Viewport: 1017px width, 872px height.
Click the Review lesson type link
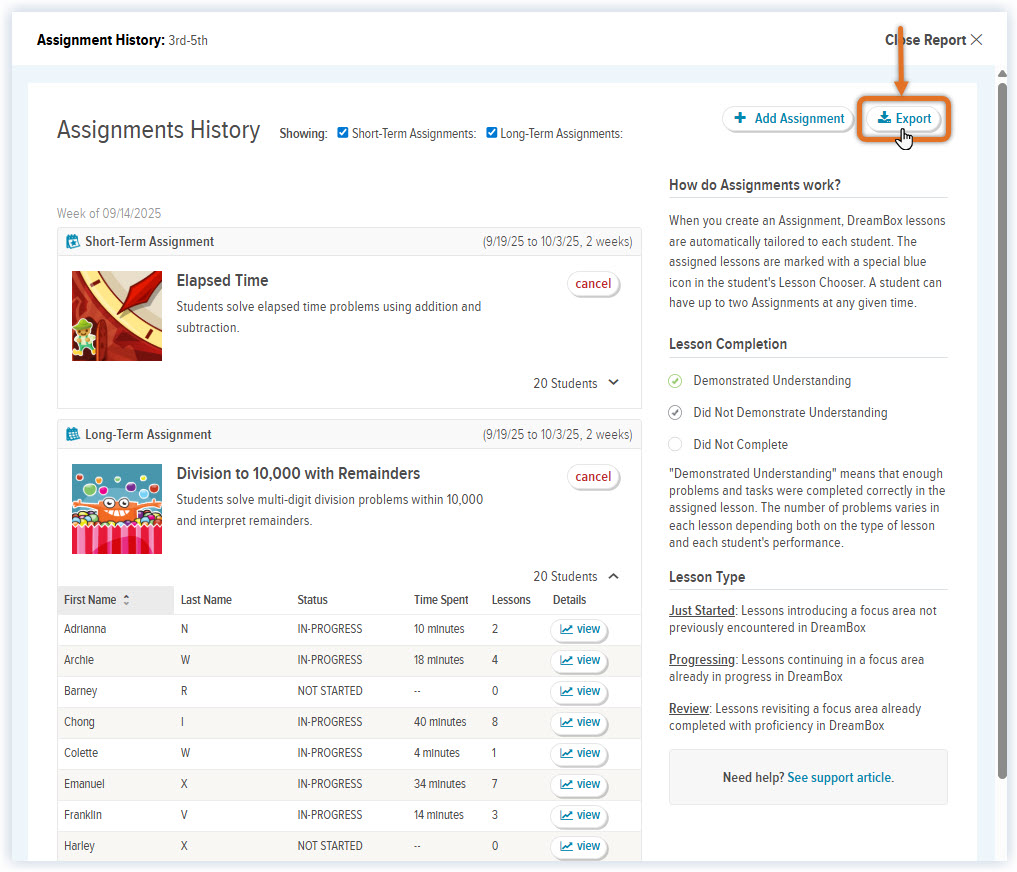(689, 708)
